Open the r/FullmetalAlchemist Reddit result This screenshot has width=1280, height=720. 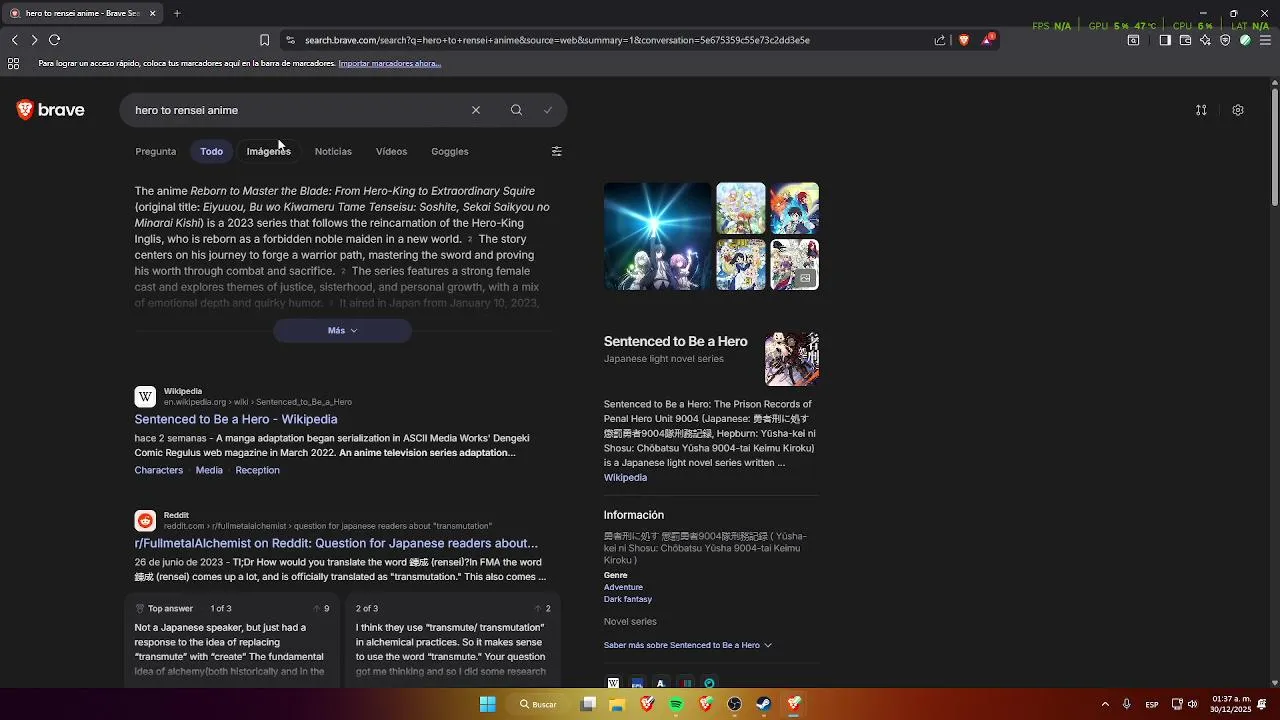pyautogui.click(x=336, y=543)
